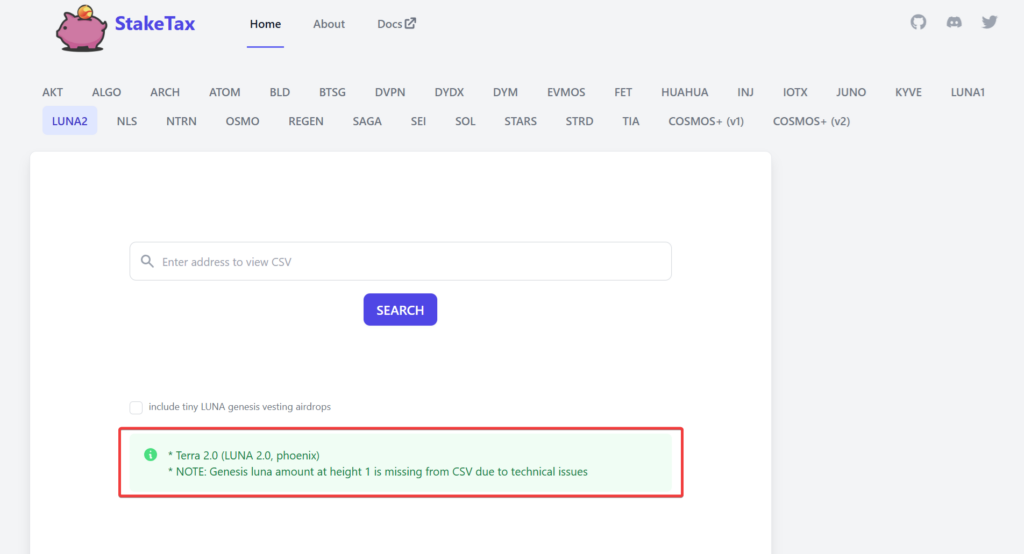The height and width of the screenshot is (554, 1024).
Task: Select the KYVE chain tab
Action: click(908, 92)
